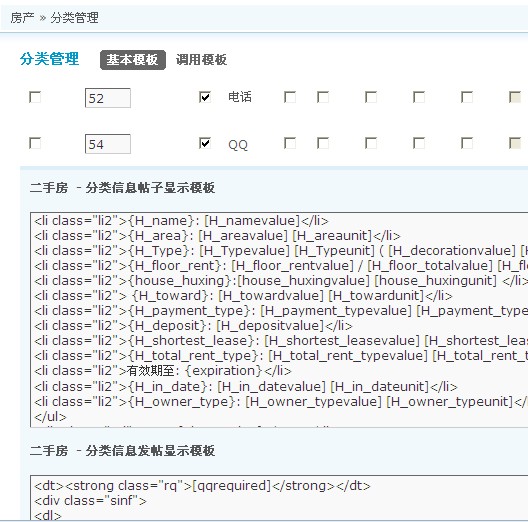
Task: Switch to the 调用模板 tab
Action: (x=201, y=60)
